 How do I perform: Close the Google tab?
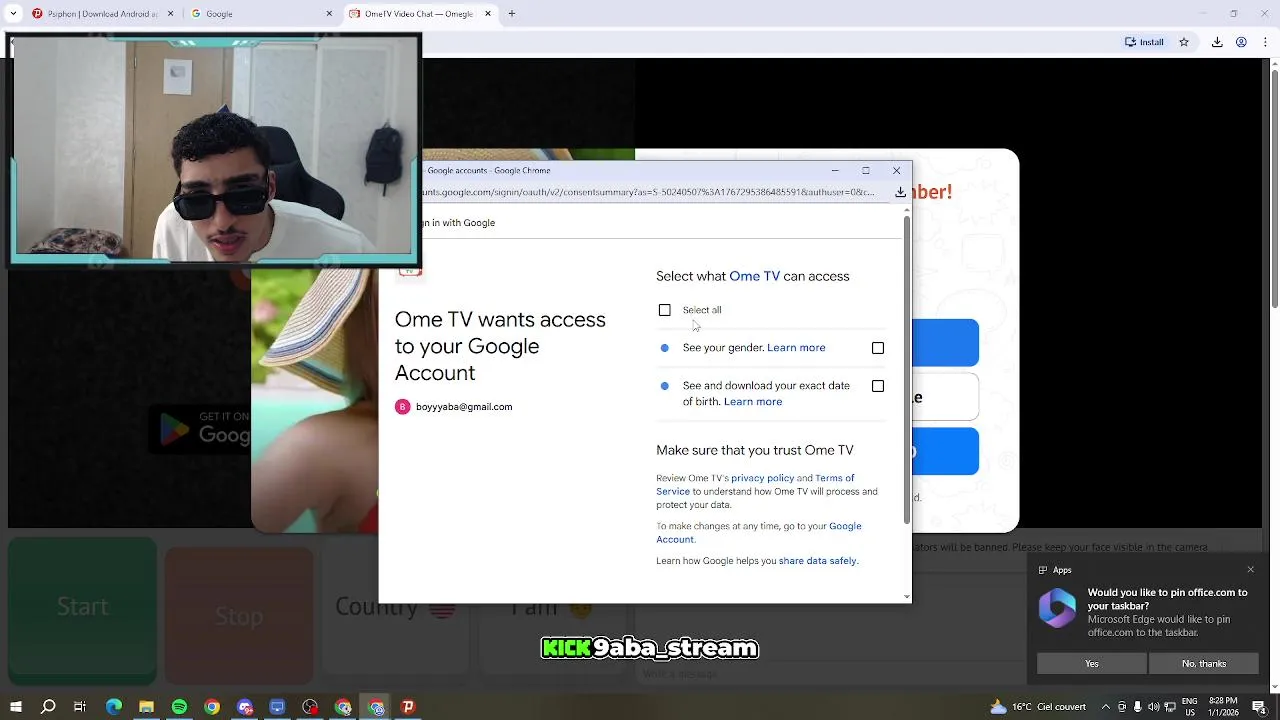click(x=329, y=14)
